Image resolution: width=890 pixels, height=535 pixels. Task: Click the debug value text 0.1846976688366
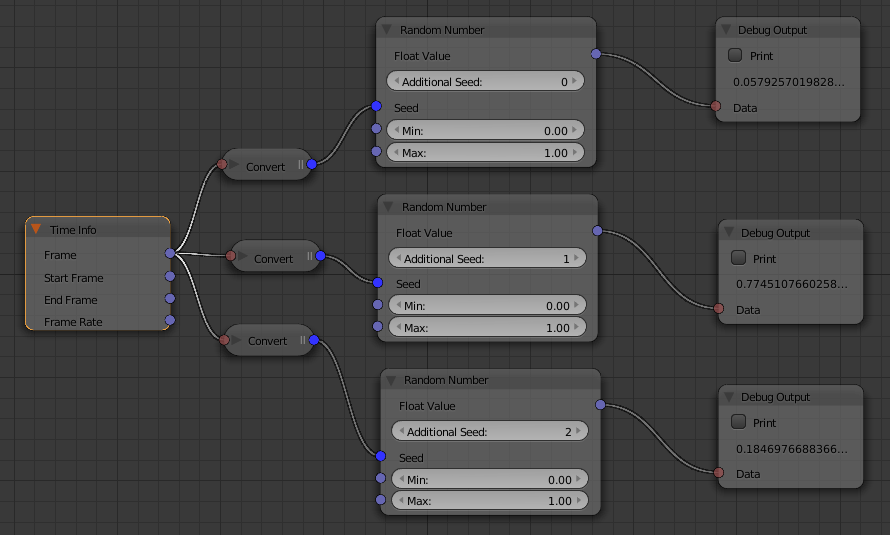[x=791, y=449]
